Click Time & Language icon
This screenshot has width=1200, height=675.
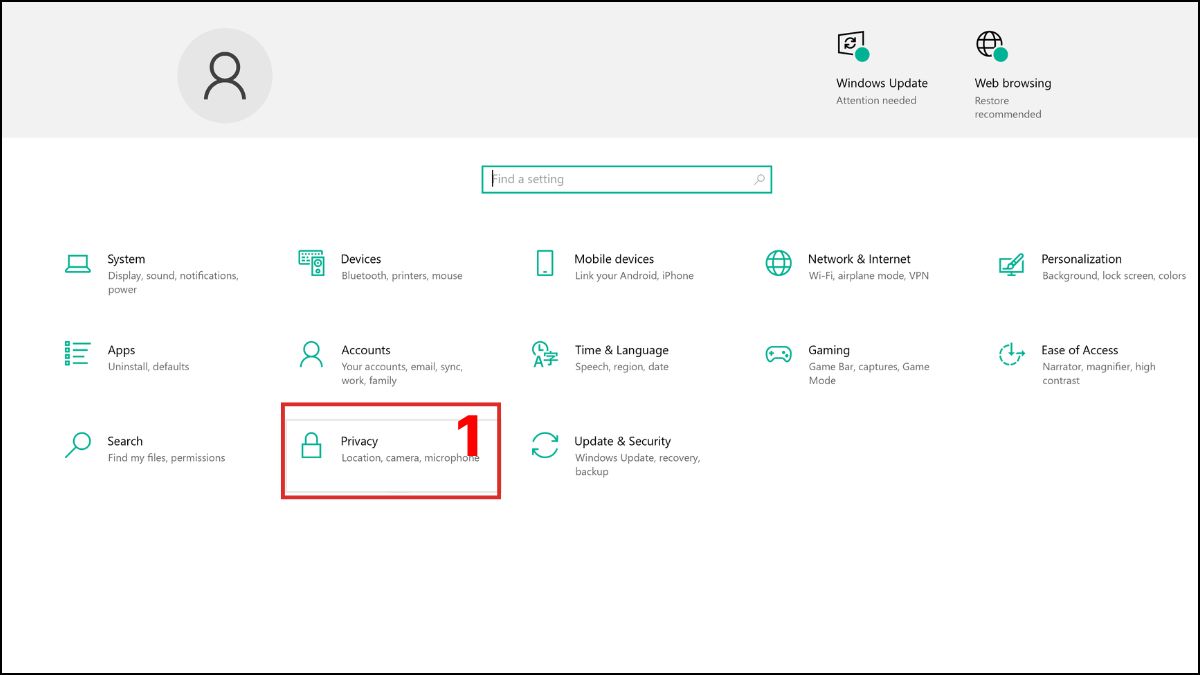(x=545, y=354)
